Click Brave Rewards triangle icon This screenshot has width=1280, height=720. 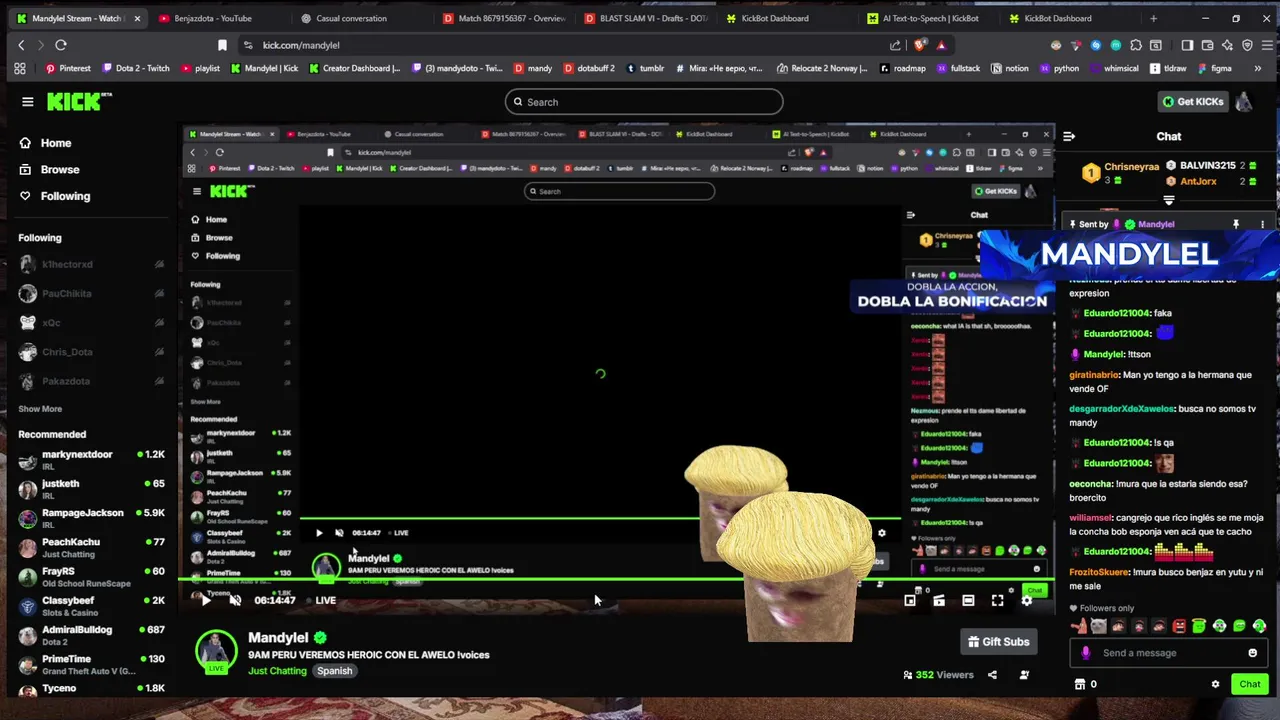941,45
